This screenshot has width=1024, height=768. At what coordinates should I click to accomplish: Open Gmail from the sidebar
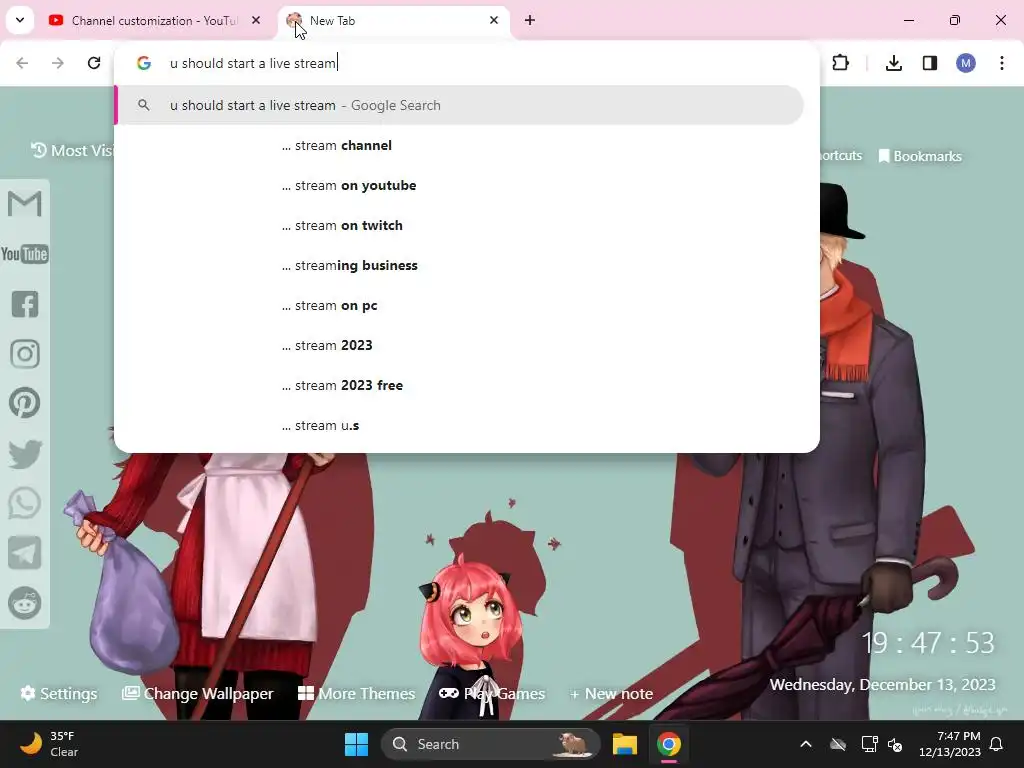pyautogui.click(x=25, y=204)
